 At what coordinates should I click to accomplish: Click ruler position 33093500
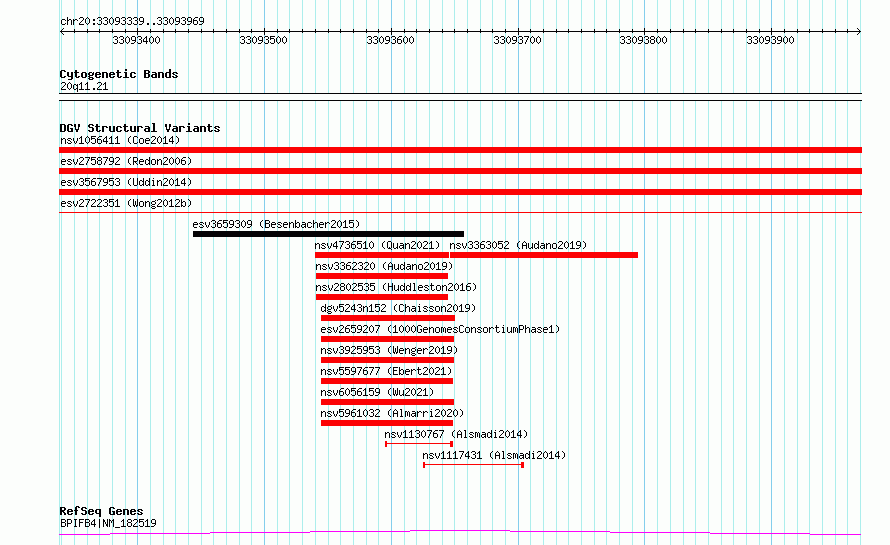[x=263, y=40]
